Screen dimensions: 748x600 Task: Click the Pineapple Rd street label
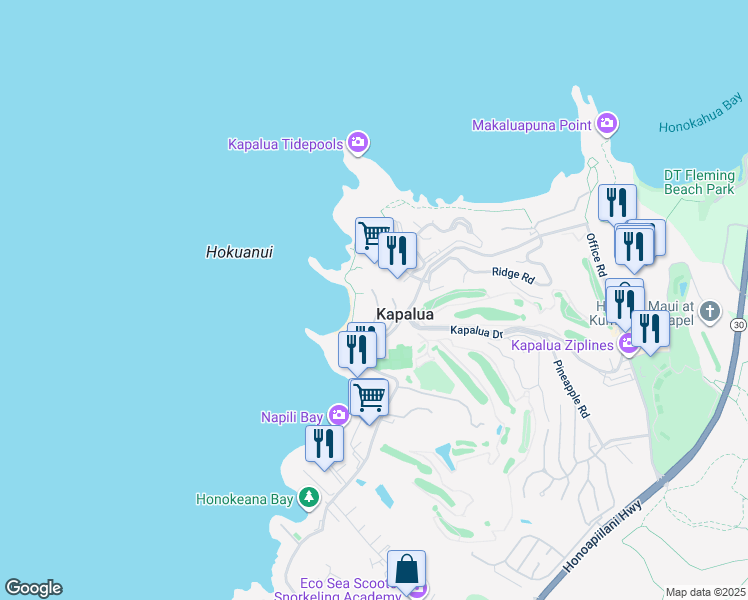(571, 389)
